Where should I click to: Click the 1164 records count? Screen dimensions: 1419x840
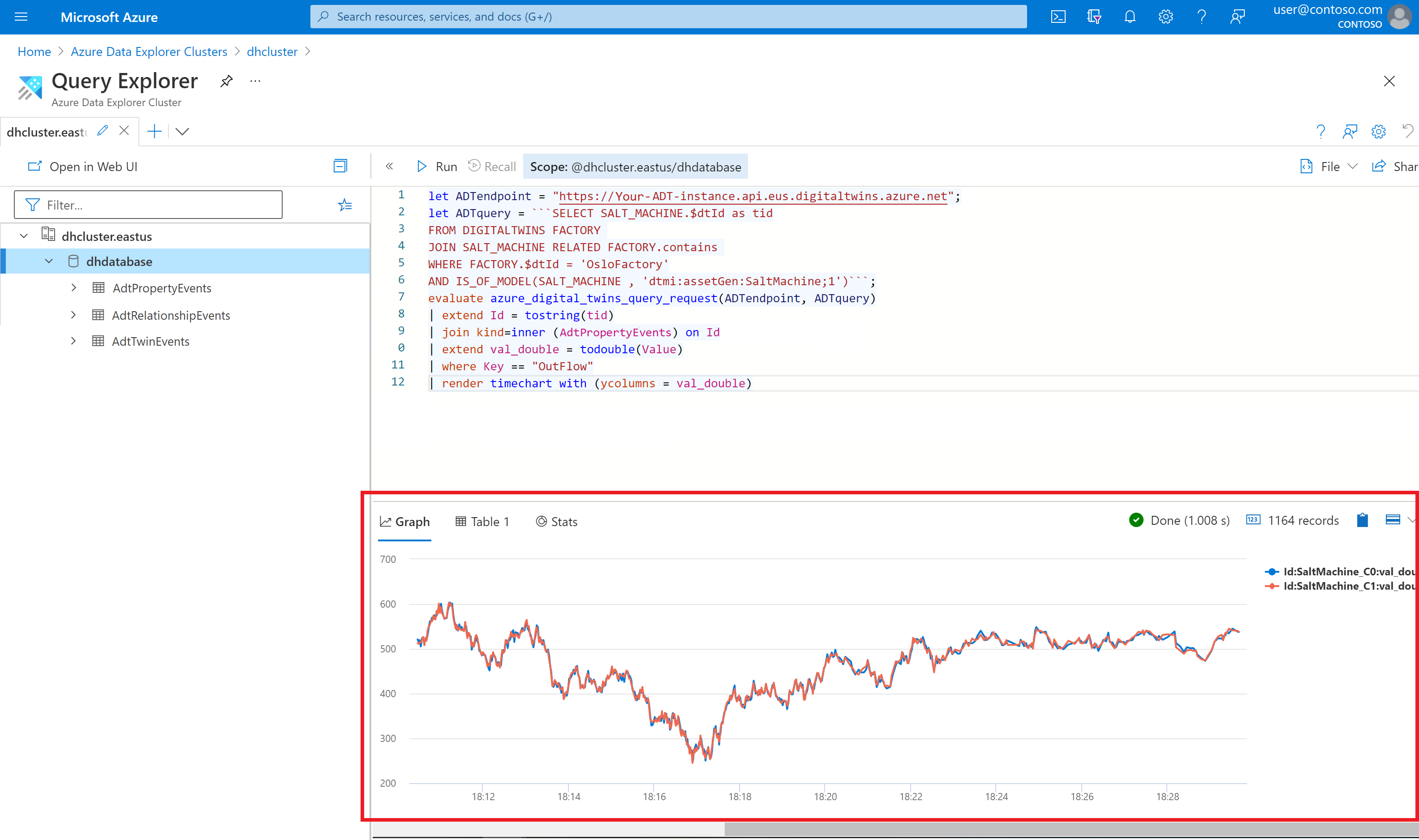point(1293,521)
